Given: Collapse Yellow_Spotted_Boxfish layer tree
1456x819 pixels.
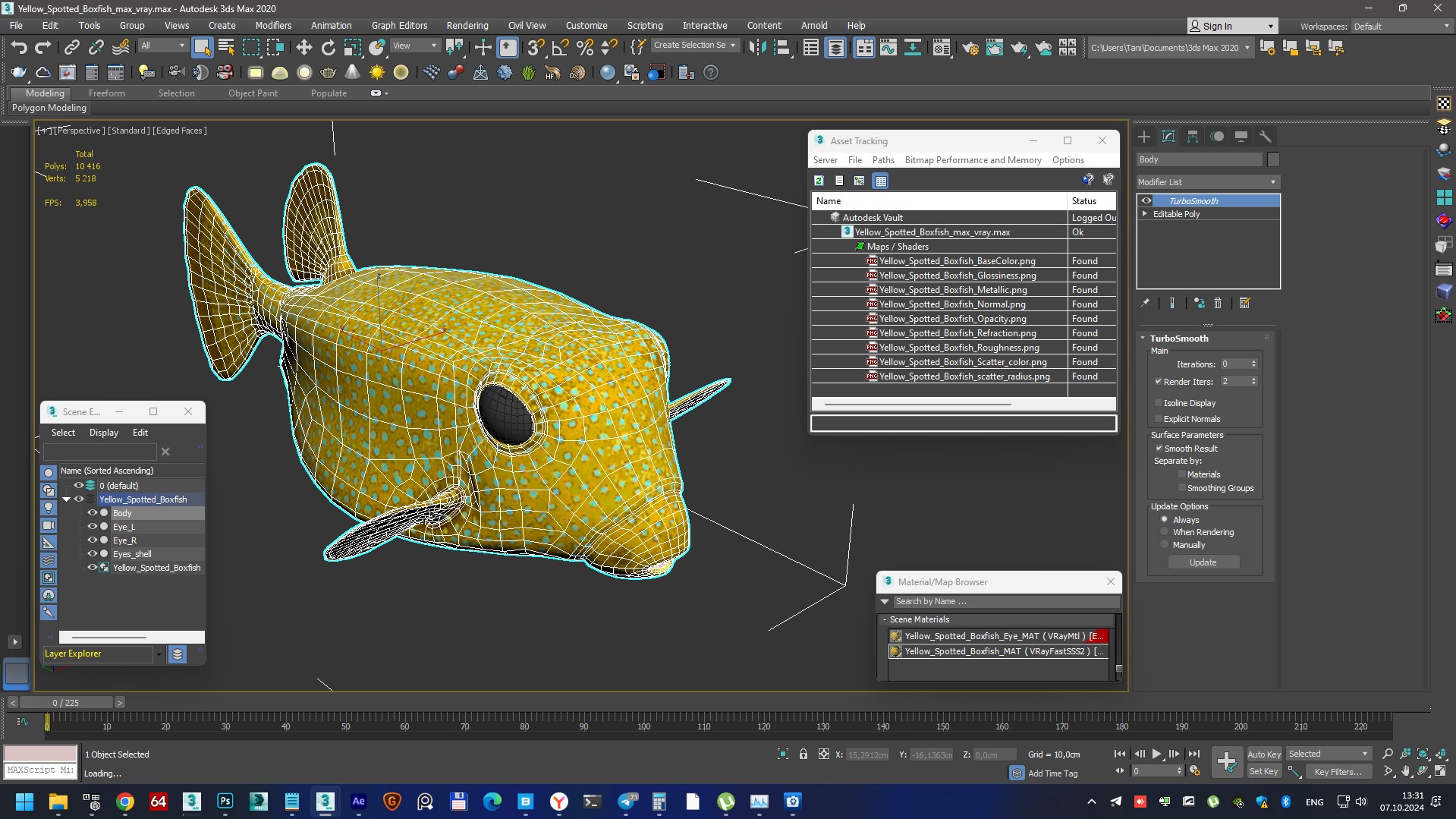Looking at the screenshot, I should point(66,499).
